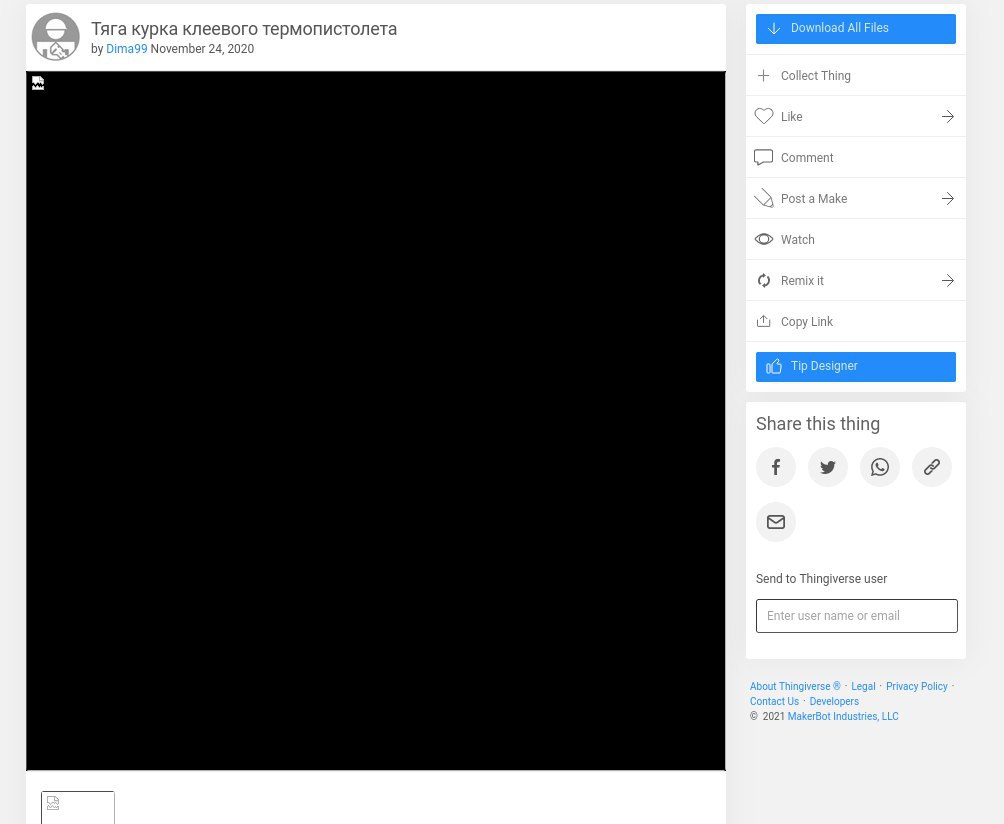Share this thing on Facebook
The width and height of the screenshot is (1004, 824).
tap(775, 467)
